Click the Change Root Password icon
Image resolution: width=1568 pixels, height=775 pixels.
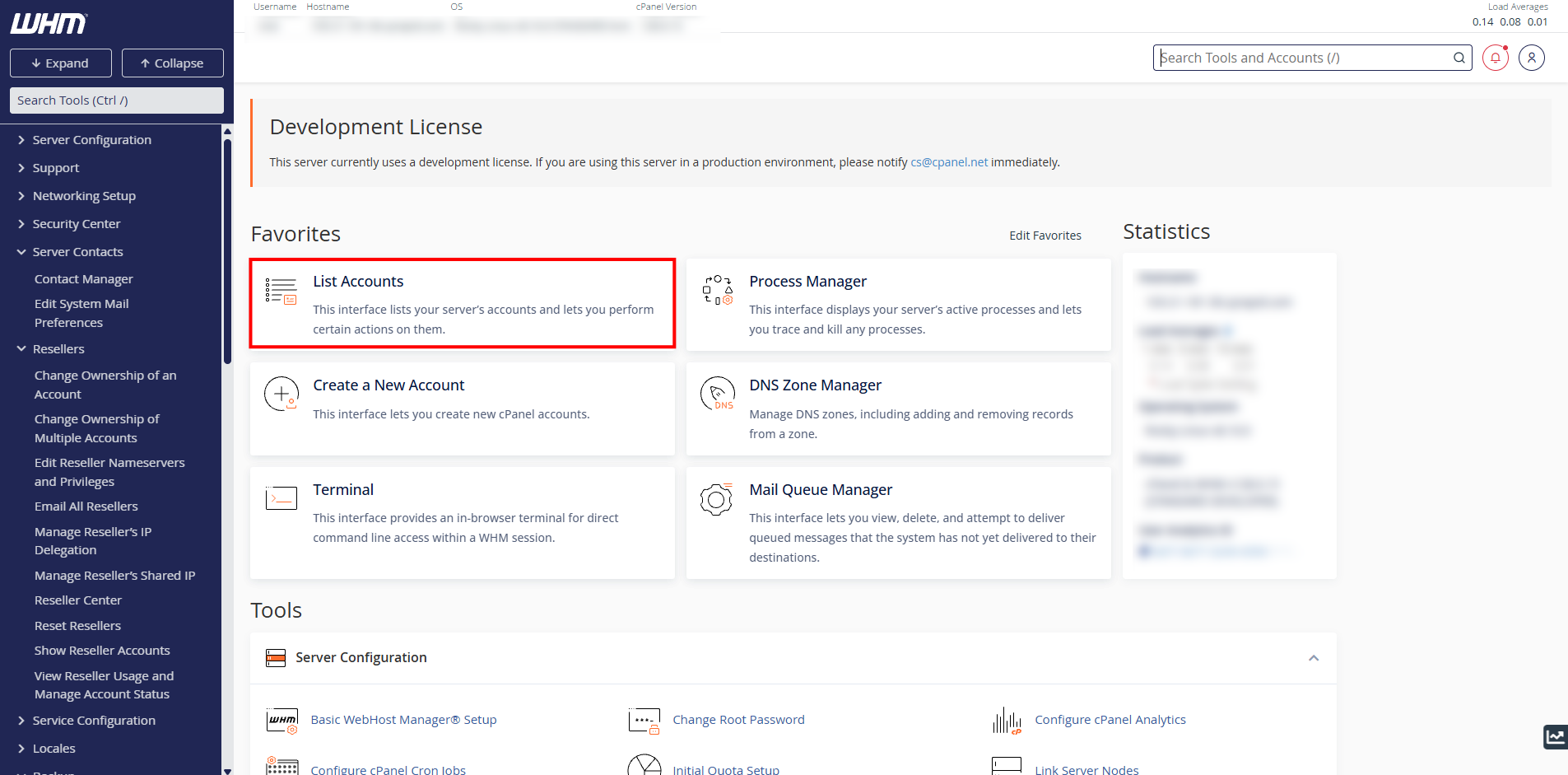click(644, 721)
